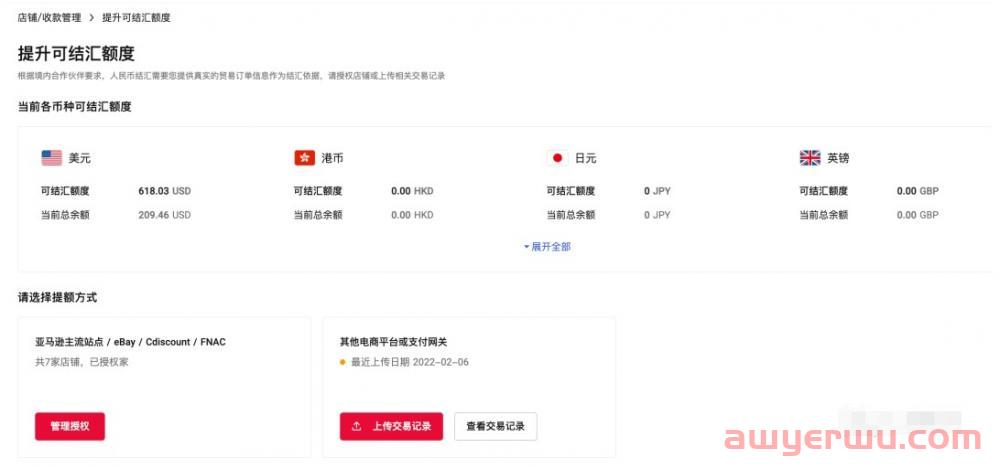Click the 上传交易记录 button
The image size is (1000, 469).
click(x=392, y=426)
